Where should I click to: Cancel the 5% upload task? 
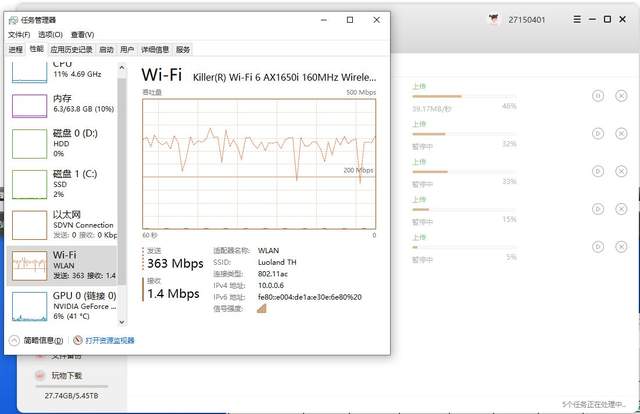621,247
